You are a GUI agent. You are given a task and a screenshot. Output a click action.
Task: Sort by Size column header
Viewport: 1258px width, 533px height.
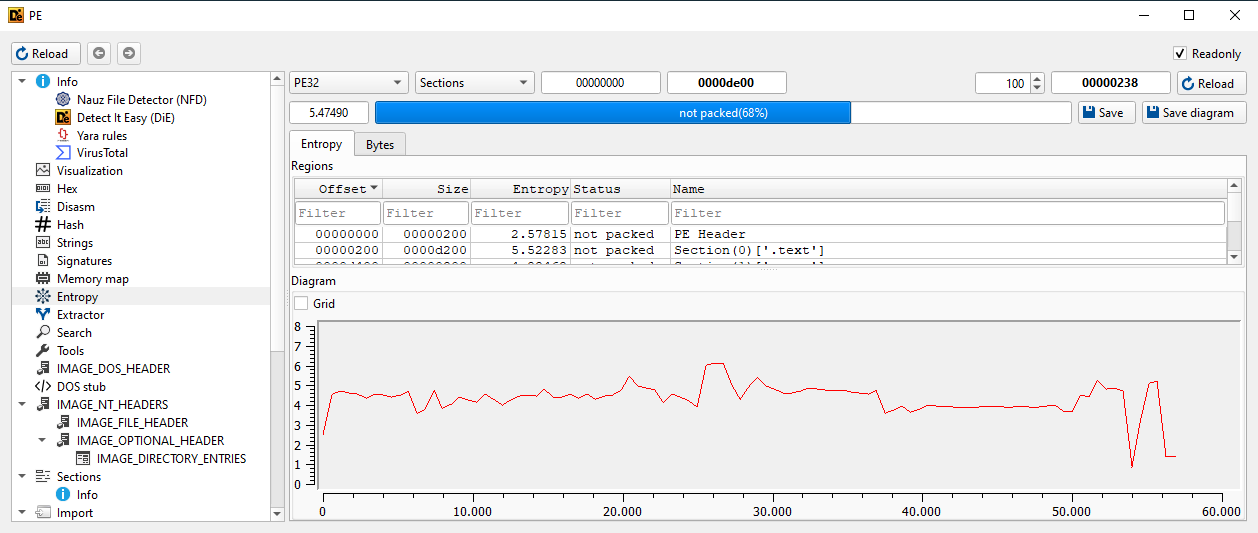coord(426,189)
